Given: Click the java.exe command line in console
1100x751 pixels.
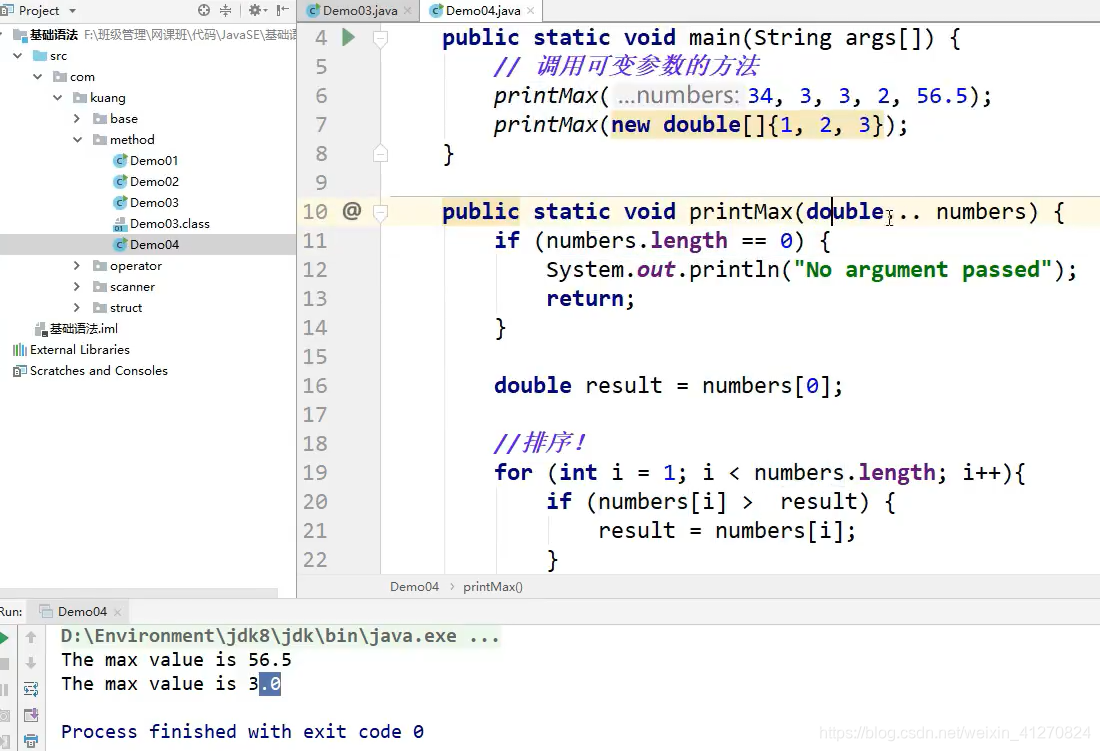Looking at the screenshot, I should (x=280, y=636).
